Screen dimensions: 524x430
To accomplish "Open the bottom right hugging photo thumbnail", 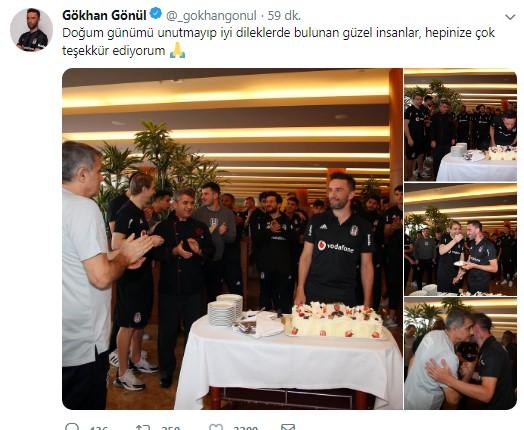I will pyautogui.click(x=461, y=353).
